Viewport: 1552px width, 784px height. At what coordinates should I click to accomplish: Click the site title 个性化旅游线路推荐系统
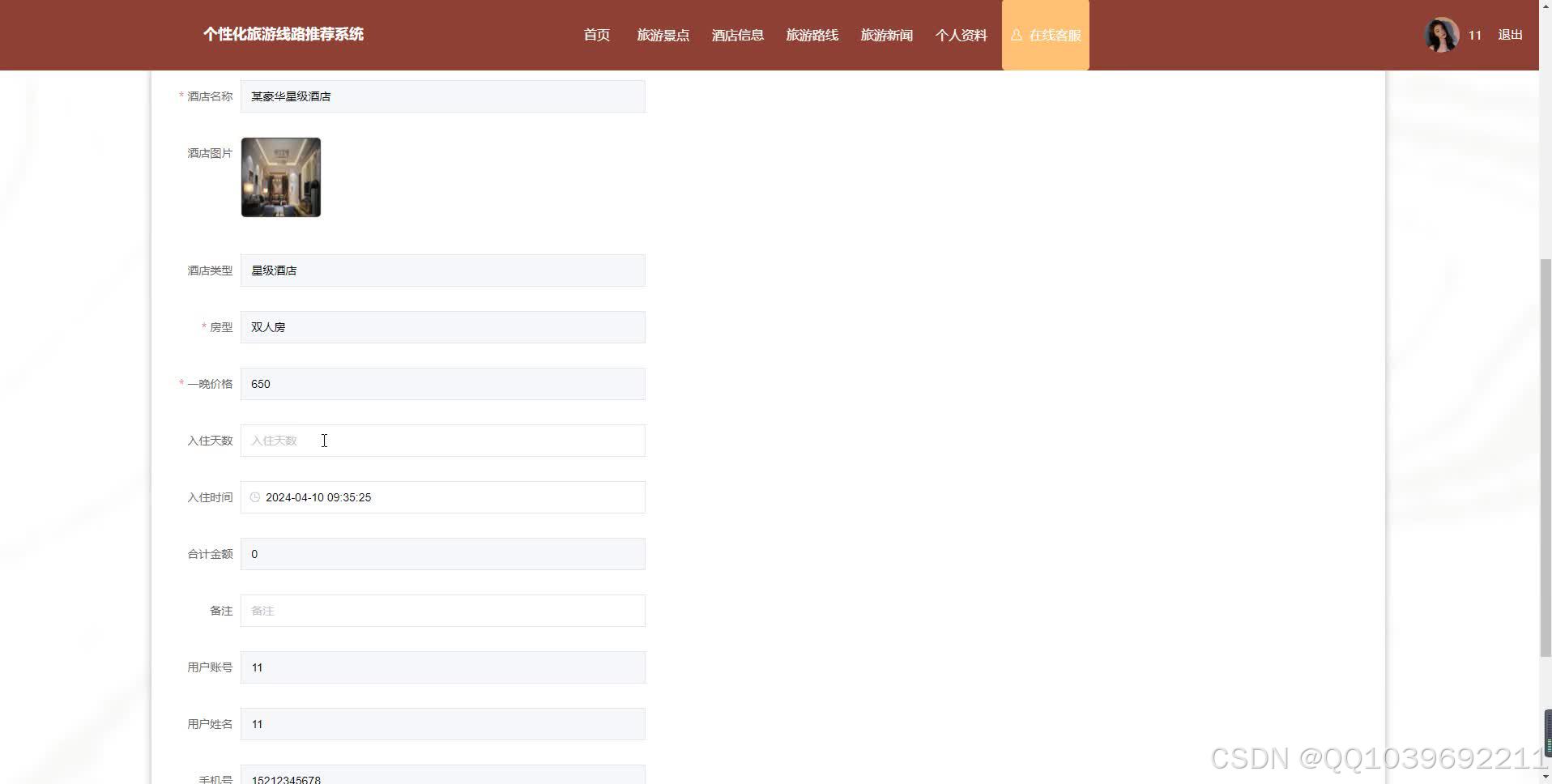pos(283,34)
